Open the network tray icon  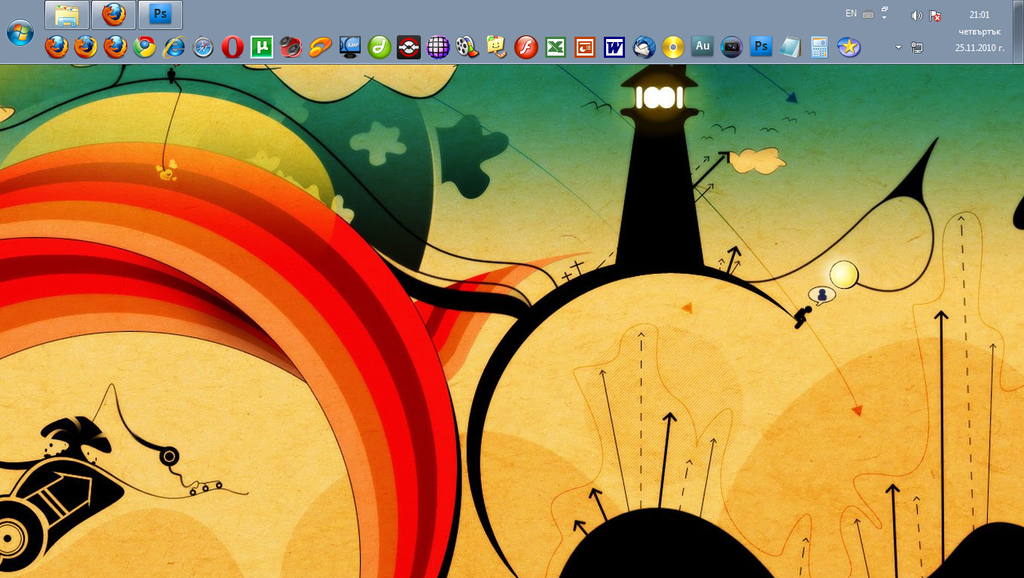coord(917,47)
